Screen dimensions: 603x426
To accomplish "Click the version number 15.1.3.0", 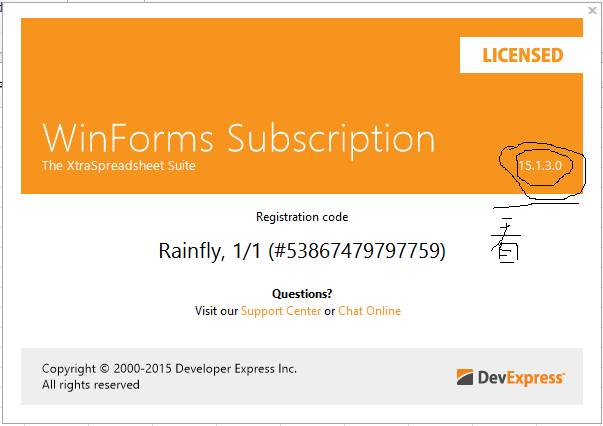I will pyautogui.click(x=540, y=166).
